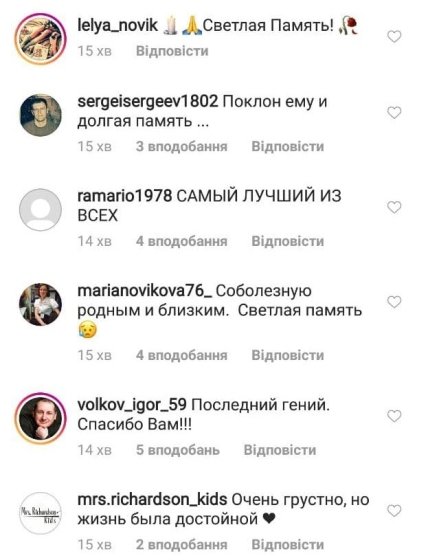View ramario1978's default avatar profile
428x560 pixels.
[x=40, y=210]
